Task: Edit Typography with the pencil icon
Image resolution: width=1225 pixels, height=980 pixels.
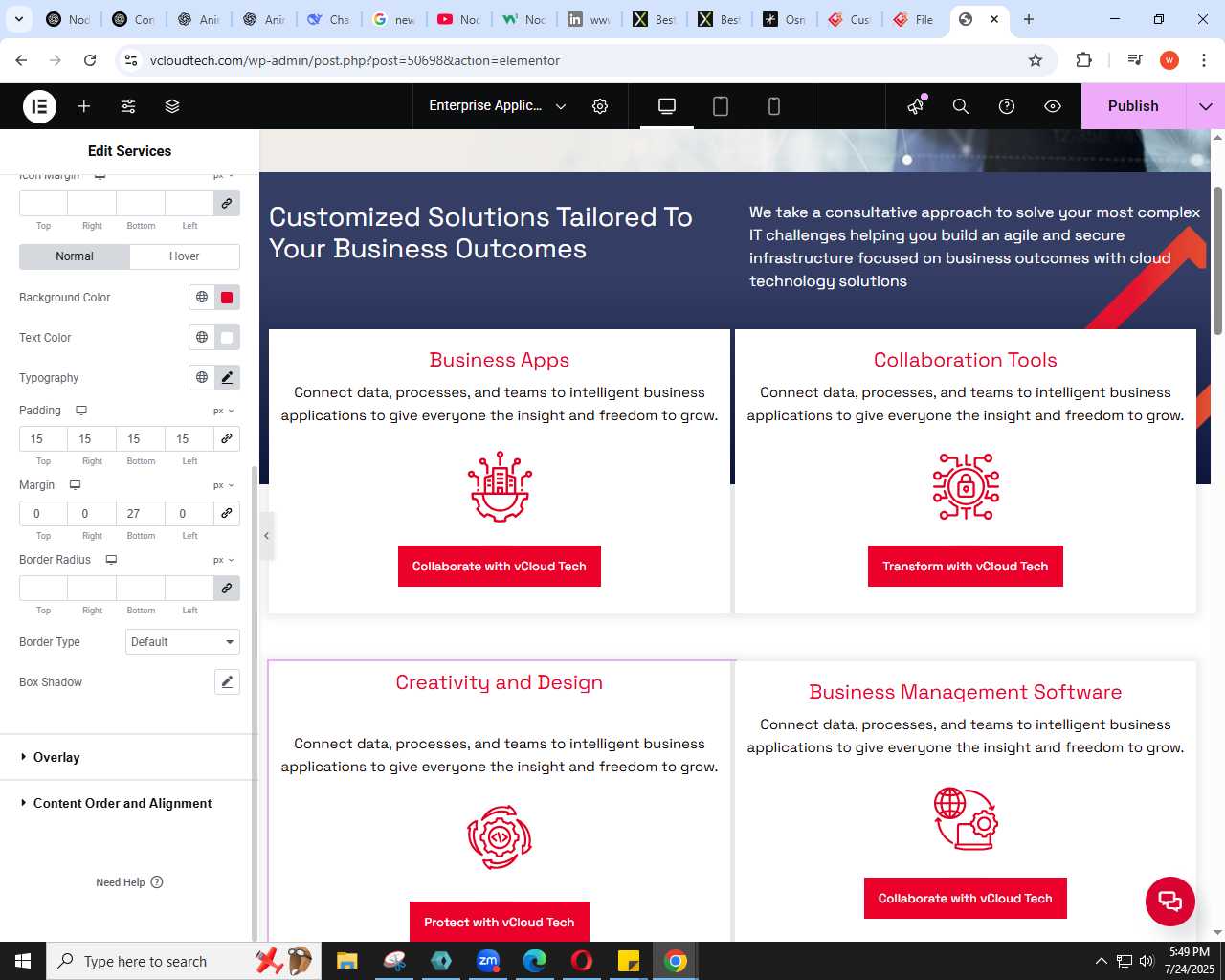Action: [x=227, y=378]
